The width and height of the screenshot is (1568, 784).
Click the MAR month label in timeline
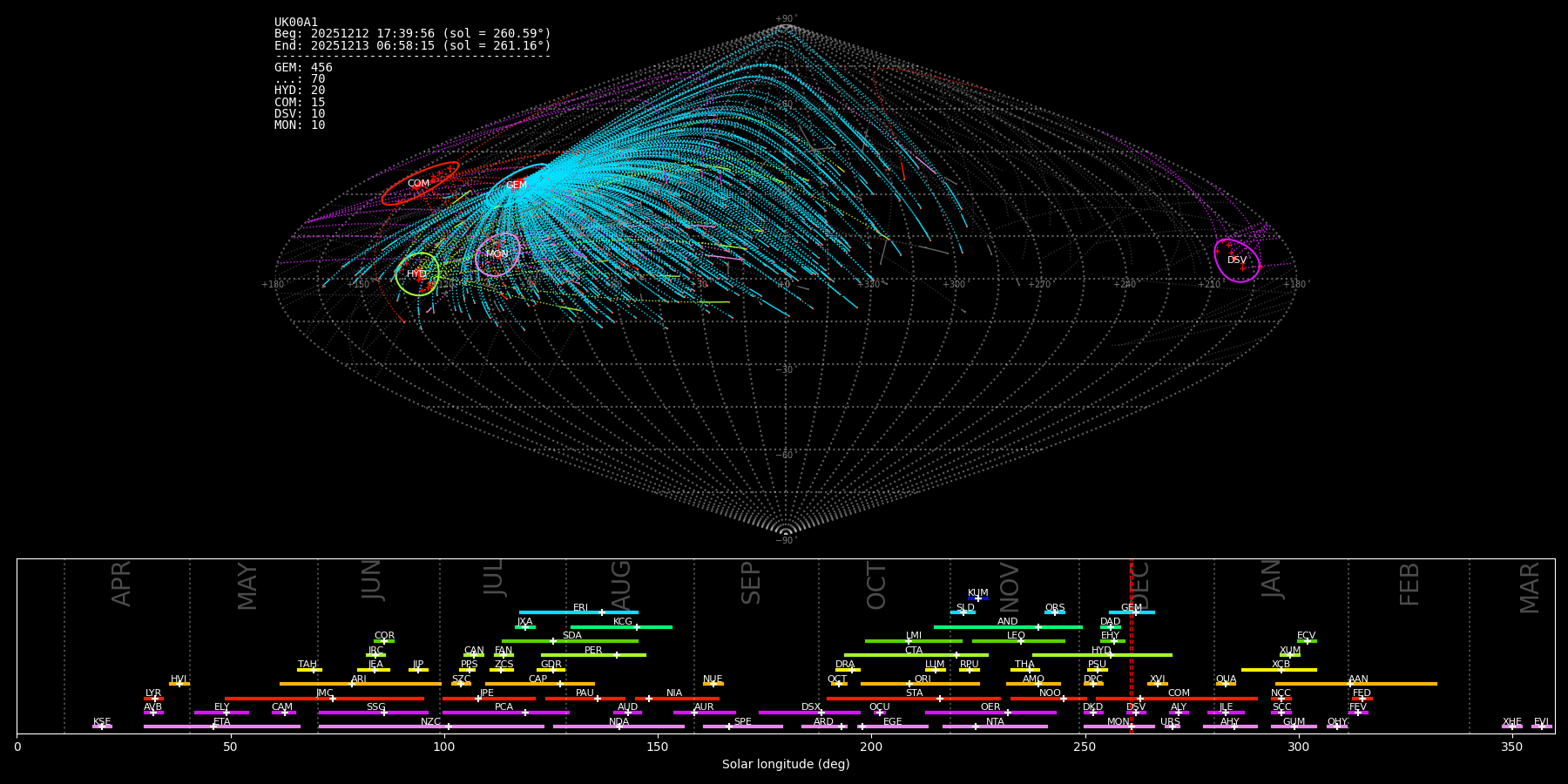(x=1531, y=587)
